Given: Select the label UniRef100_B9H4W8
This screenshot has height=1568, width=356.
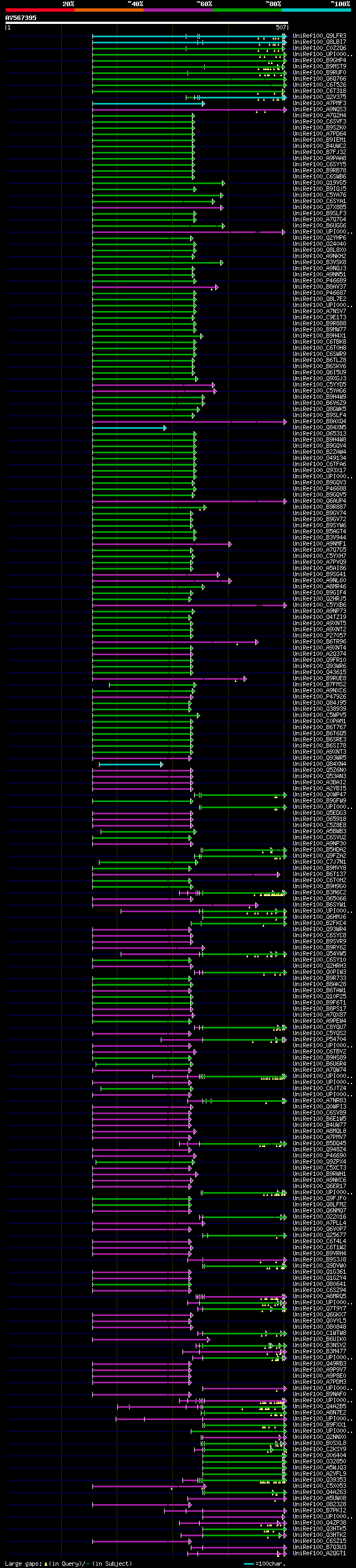Looking at the screenshot, I should coord(319,439).
